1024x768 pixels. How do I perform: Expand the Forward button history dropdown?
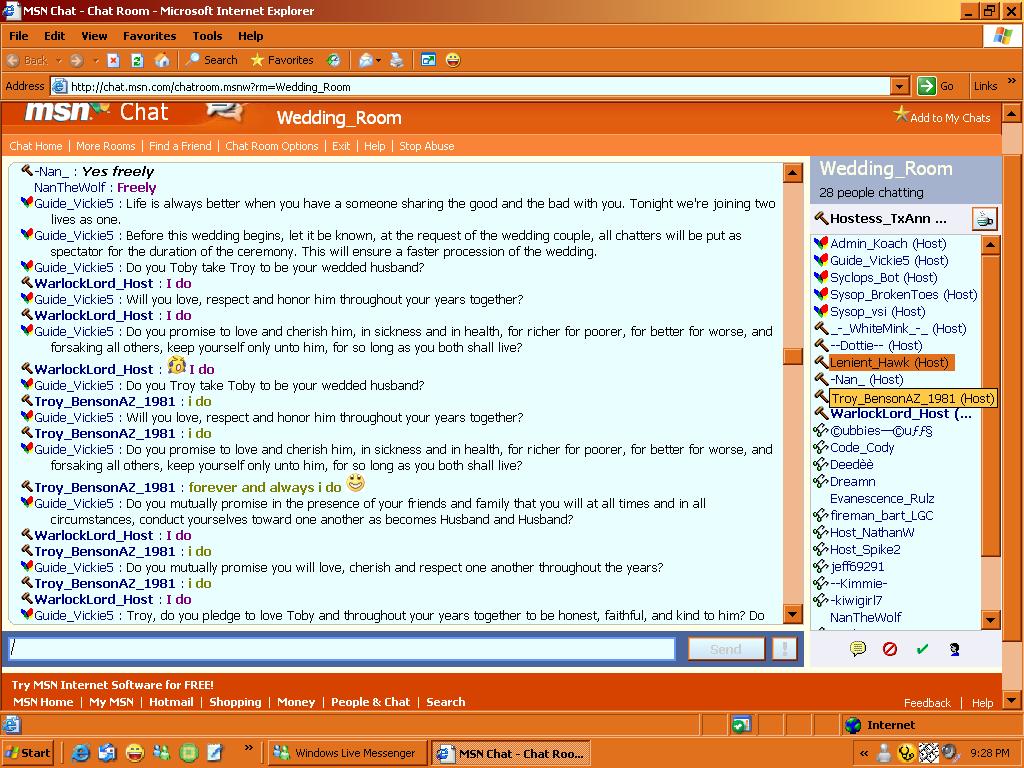96,61
